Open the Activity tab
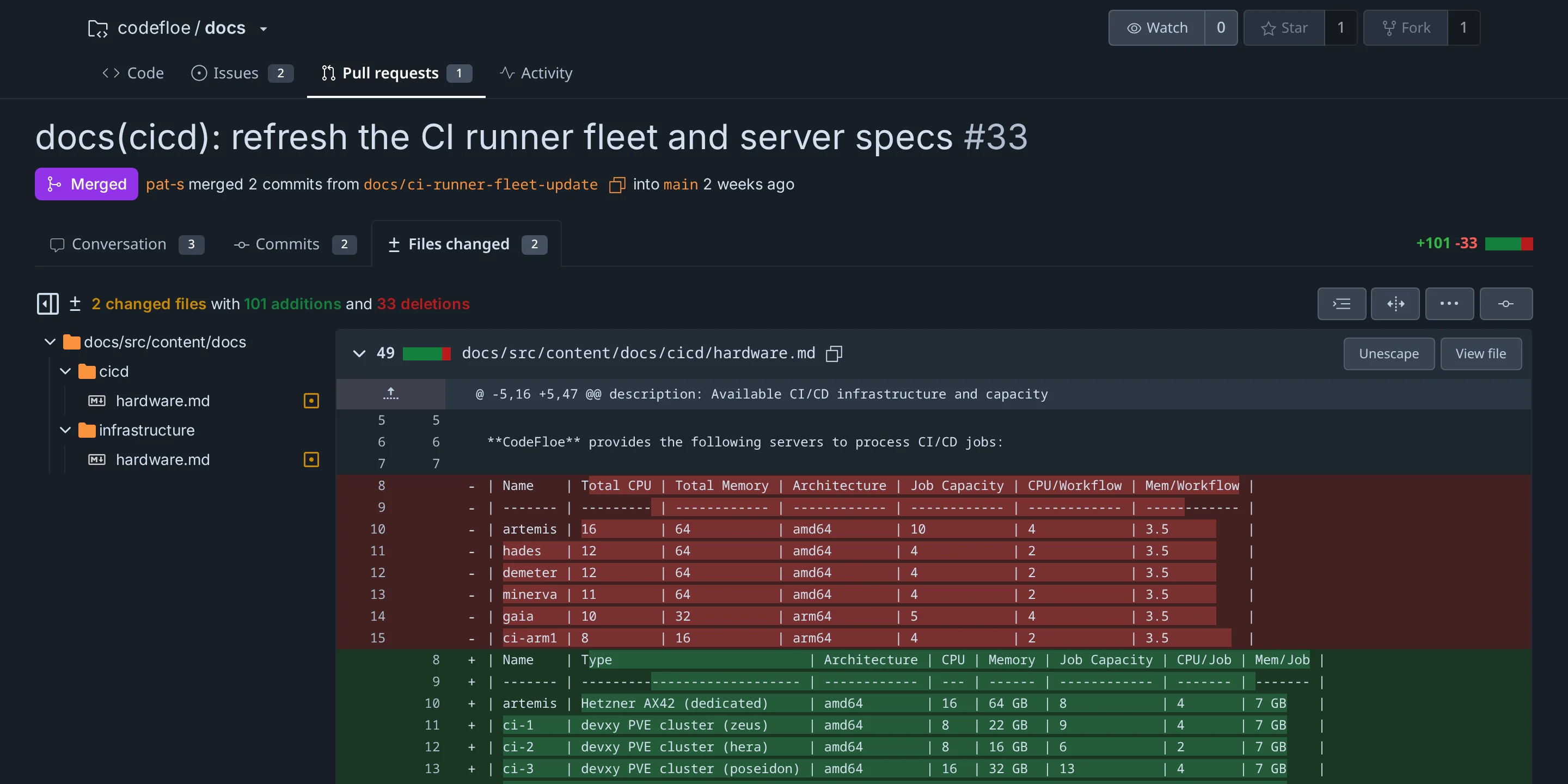This screenshot has width=1568, height=784. 536,73
